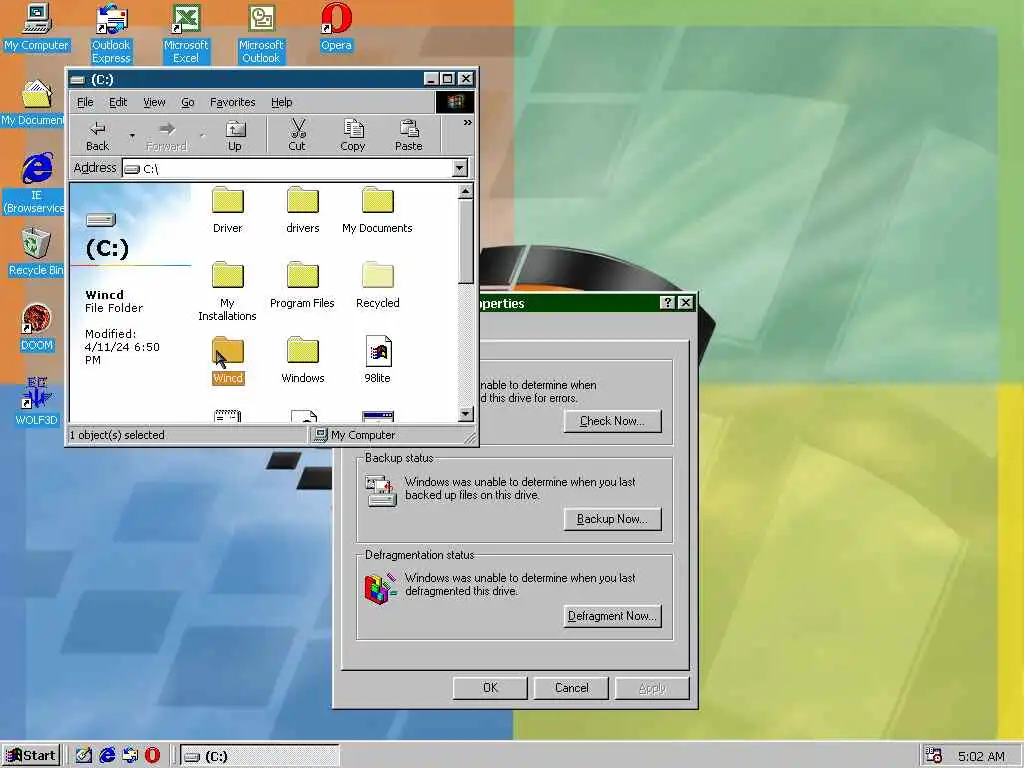This screenshot has height=768, width=1024.
Task: Launch the WOLF3D desktop shortcut
Action: 36,402
